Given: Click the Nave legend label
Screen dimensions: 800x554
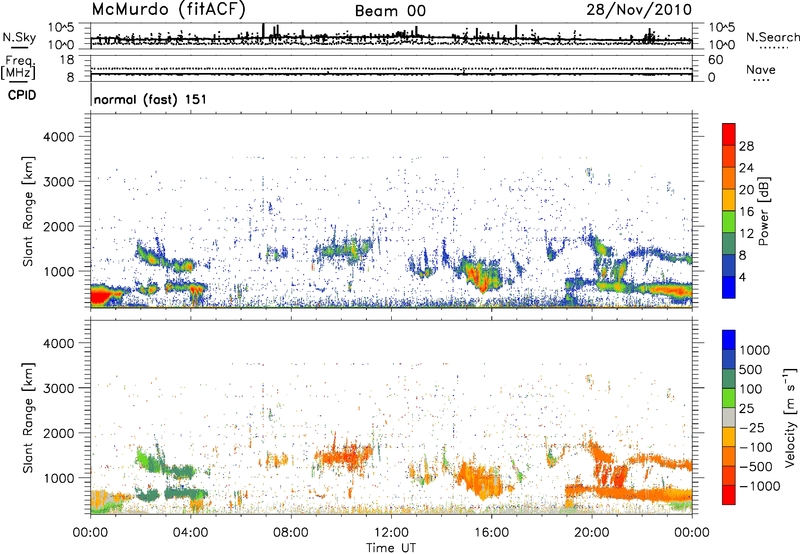Looking at the screenshot, I should [x=760, y=69].
